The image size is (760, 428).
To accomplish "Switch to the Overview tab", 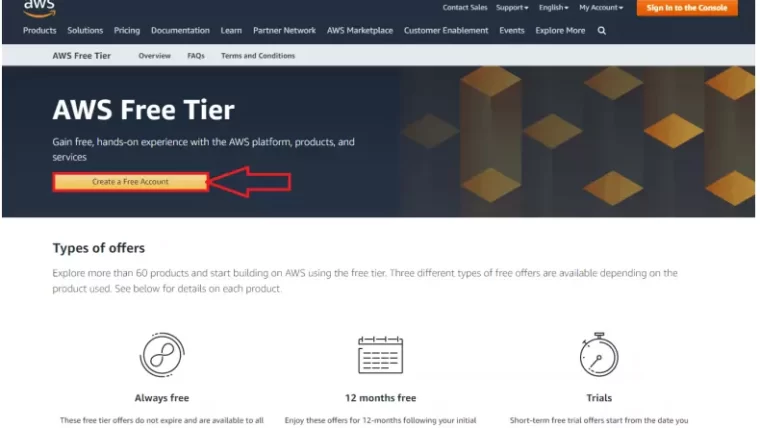I will tap(155, 56).
